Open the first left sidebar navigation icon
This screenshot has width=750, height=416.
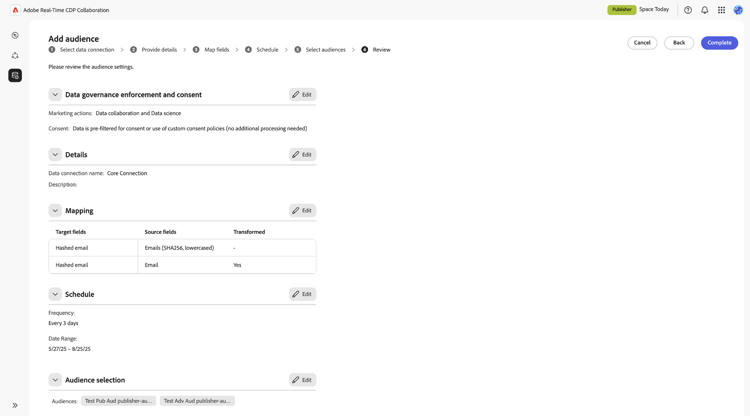click(x=15, y=35)
